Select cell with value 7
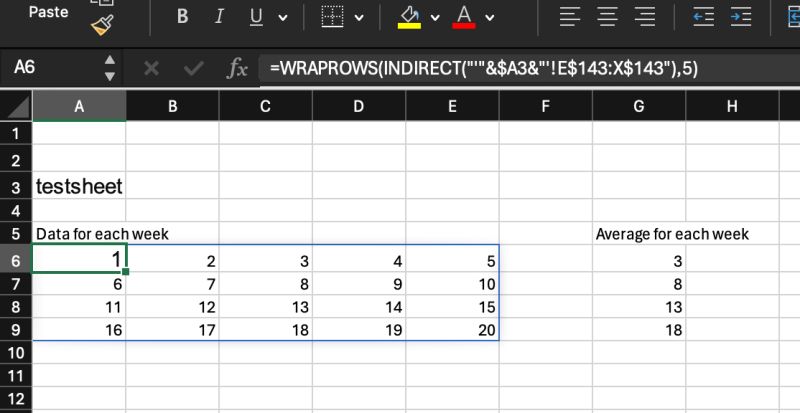The image size is (800, 413). [x=172, y=284]
